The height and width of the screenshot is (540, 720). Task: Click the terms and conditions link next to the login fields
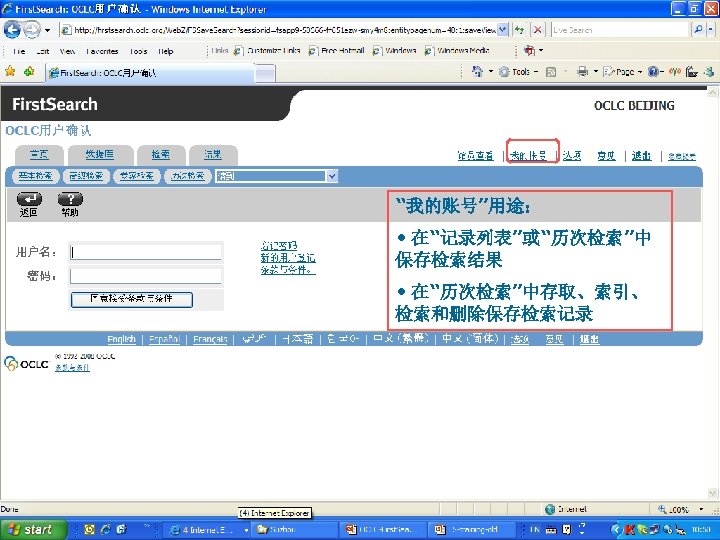tap(288, 270)
